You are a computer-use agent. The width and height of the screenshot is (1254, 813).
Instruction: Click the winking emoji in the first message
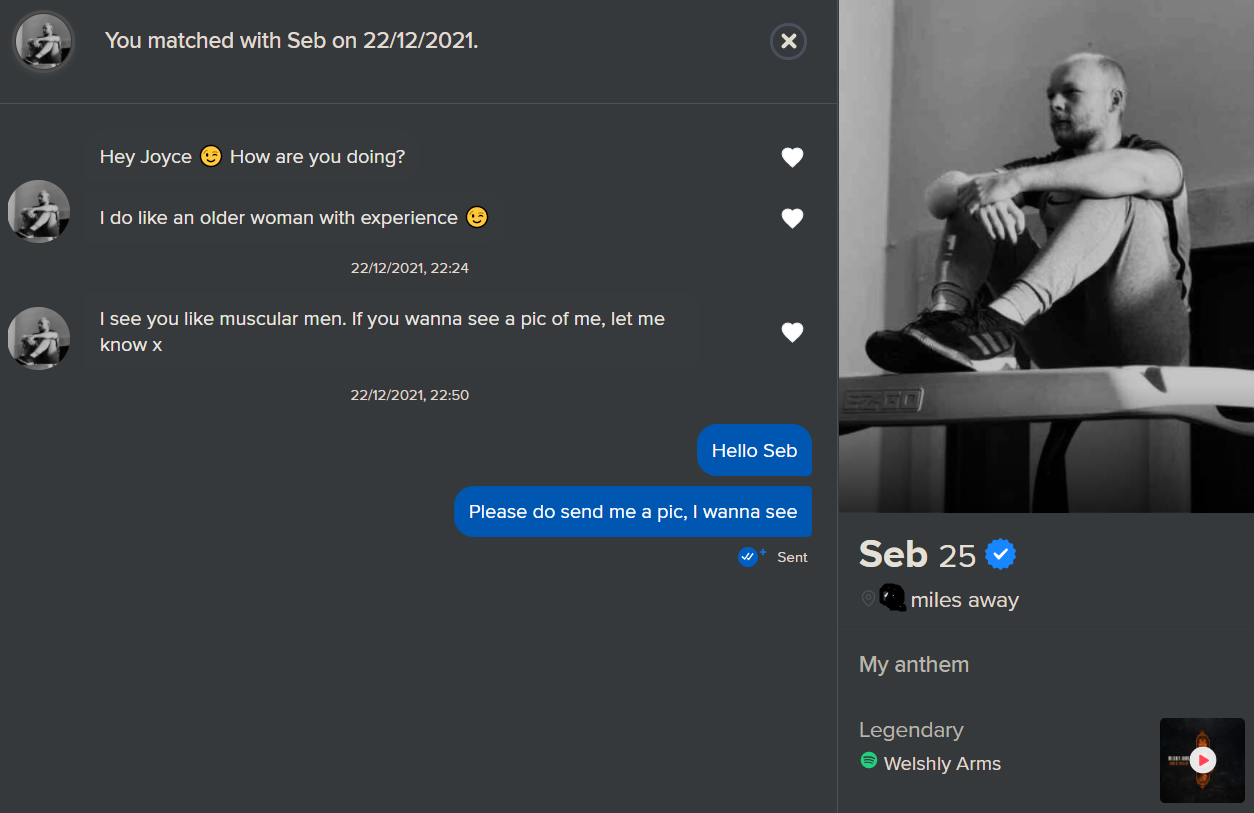pyautogui.click(x=211, y=157)
